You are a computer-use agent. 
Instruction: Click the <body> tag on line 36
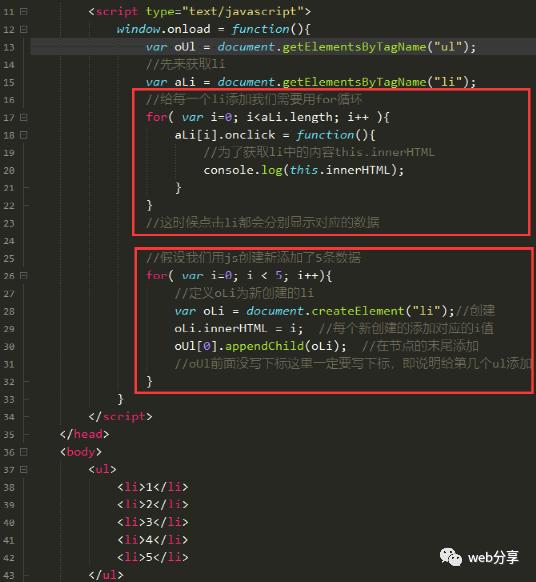81,452
